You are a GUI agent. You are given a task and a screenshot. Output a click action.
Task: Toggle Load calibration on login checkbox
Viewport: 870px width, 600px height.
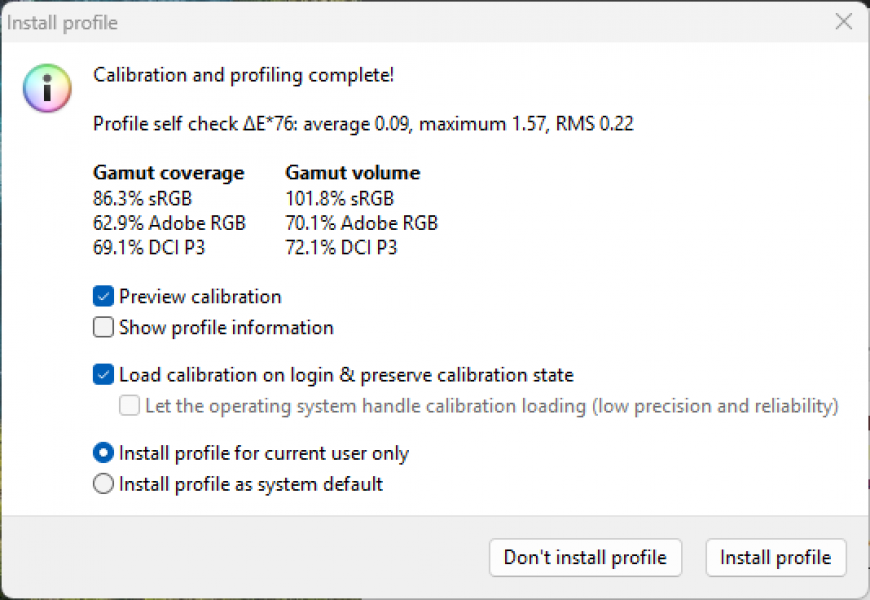103,375
